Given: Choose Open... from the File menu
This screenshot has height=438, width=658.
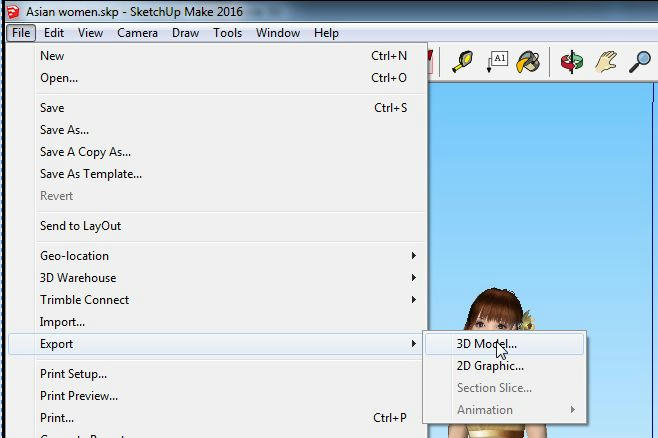Looking at the screenshot, I should (217, 78).
